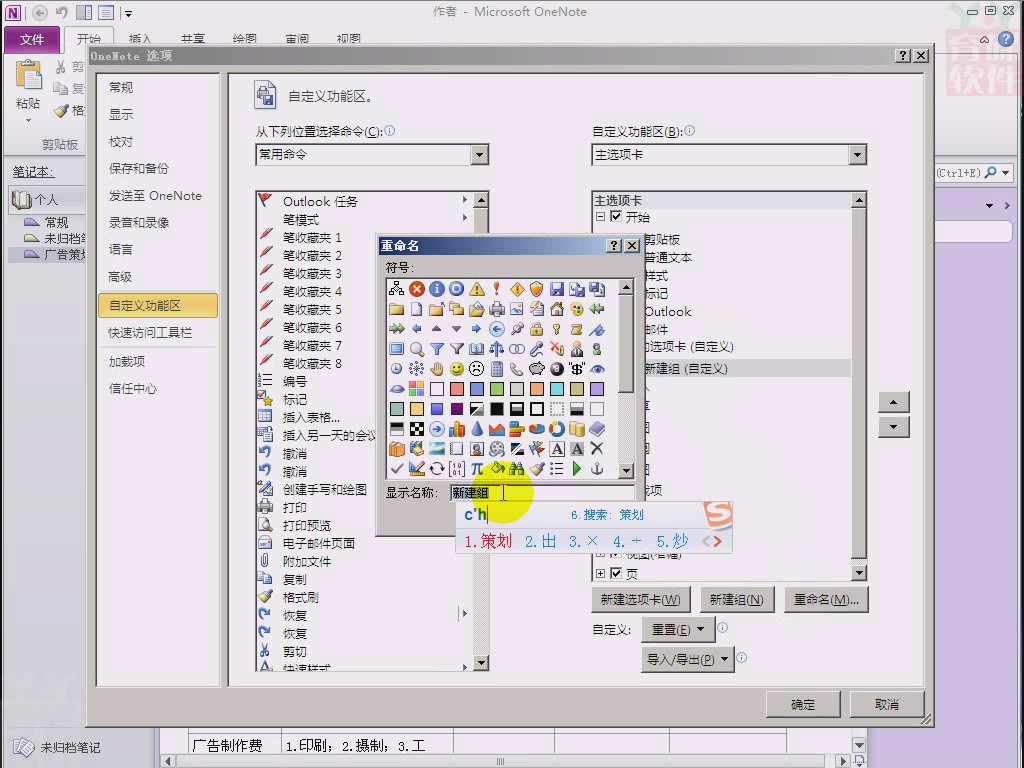Image resolution: width=1024 pixels, height=768 pixels.
Task: Choose the key symbol
Action: (x=556, y=328)
